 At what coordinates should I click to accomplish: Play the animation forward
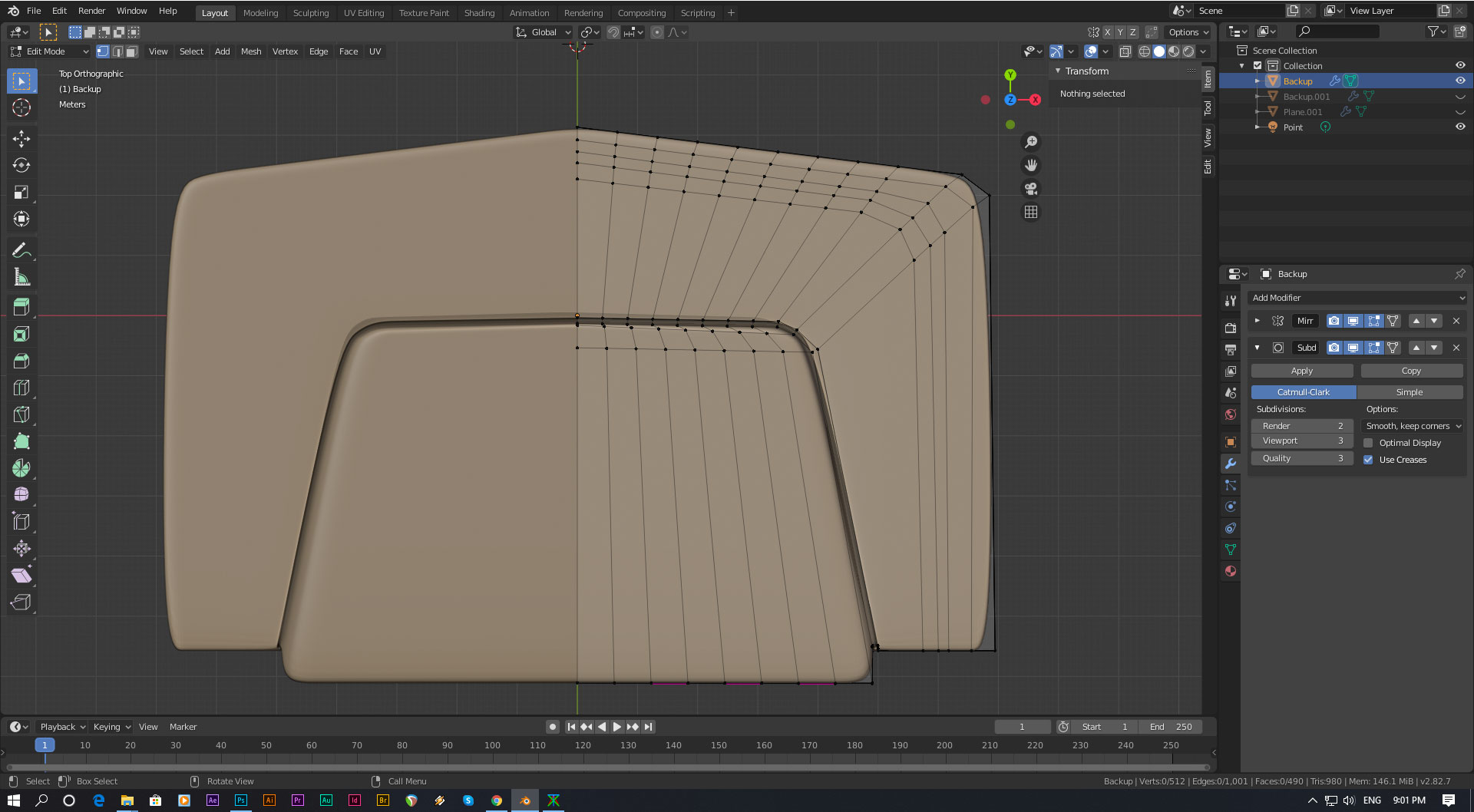pos(617,727)
